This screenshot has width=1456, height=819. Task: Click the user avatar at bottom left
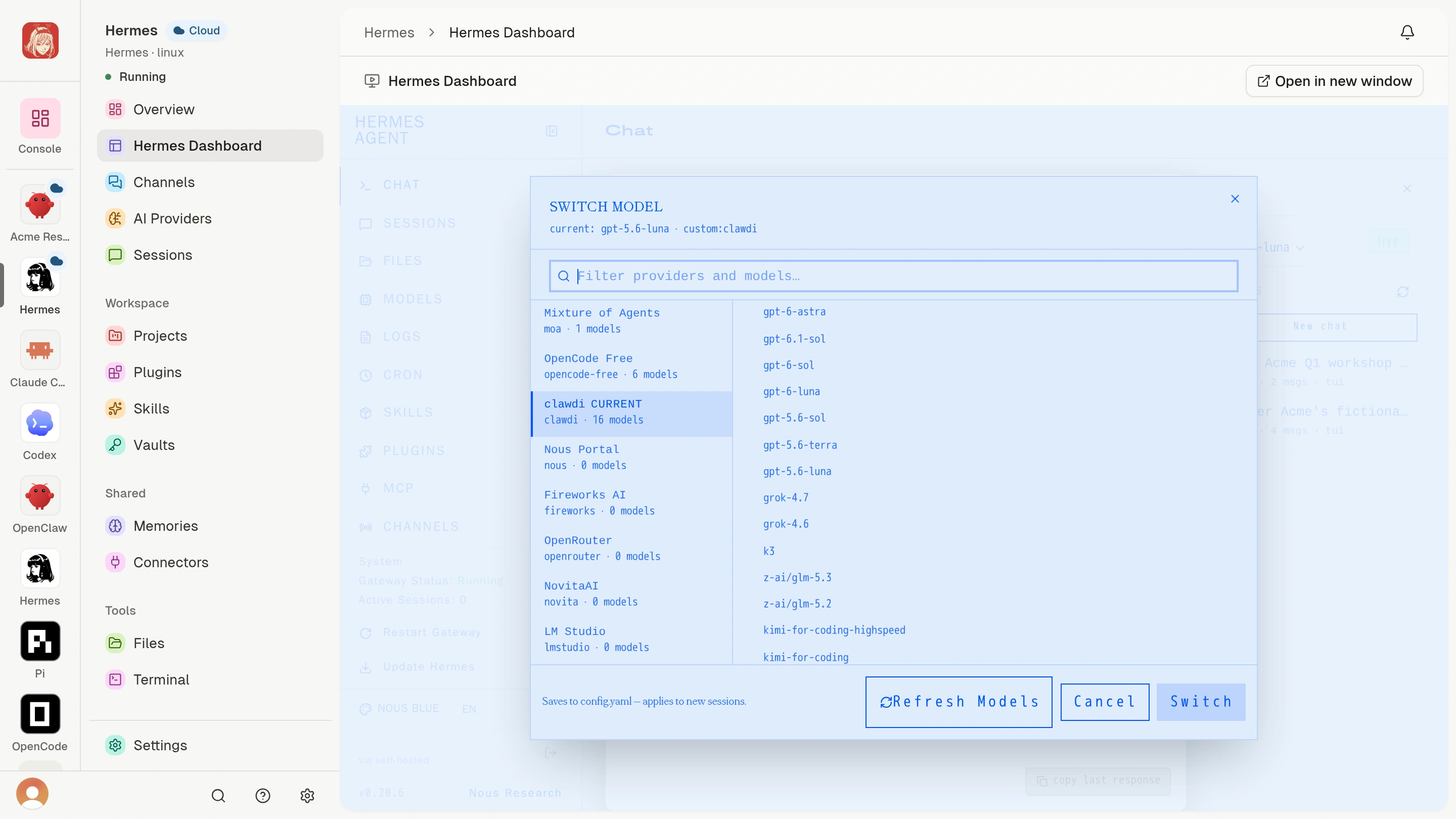[32, 794]
